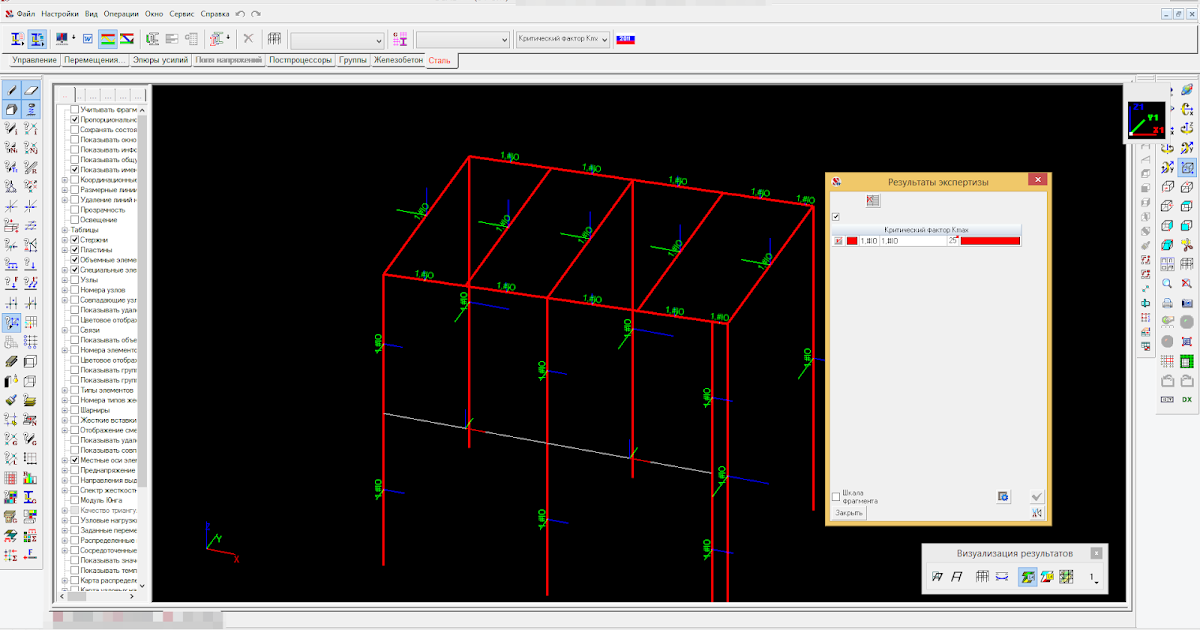Expand the Координационные tree node
Viewport: 1200px width, 630px height.
(65, 180)
